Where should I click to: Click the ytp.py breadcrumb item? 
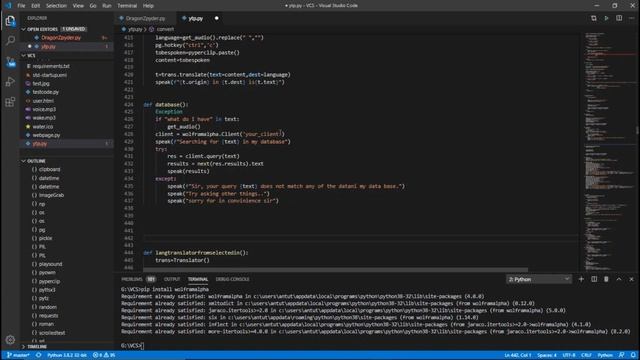pos(135,29)
